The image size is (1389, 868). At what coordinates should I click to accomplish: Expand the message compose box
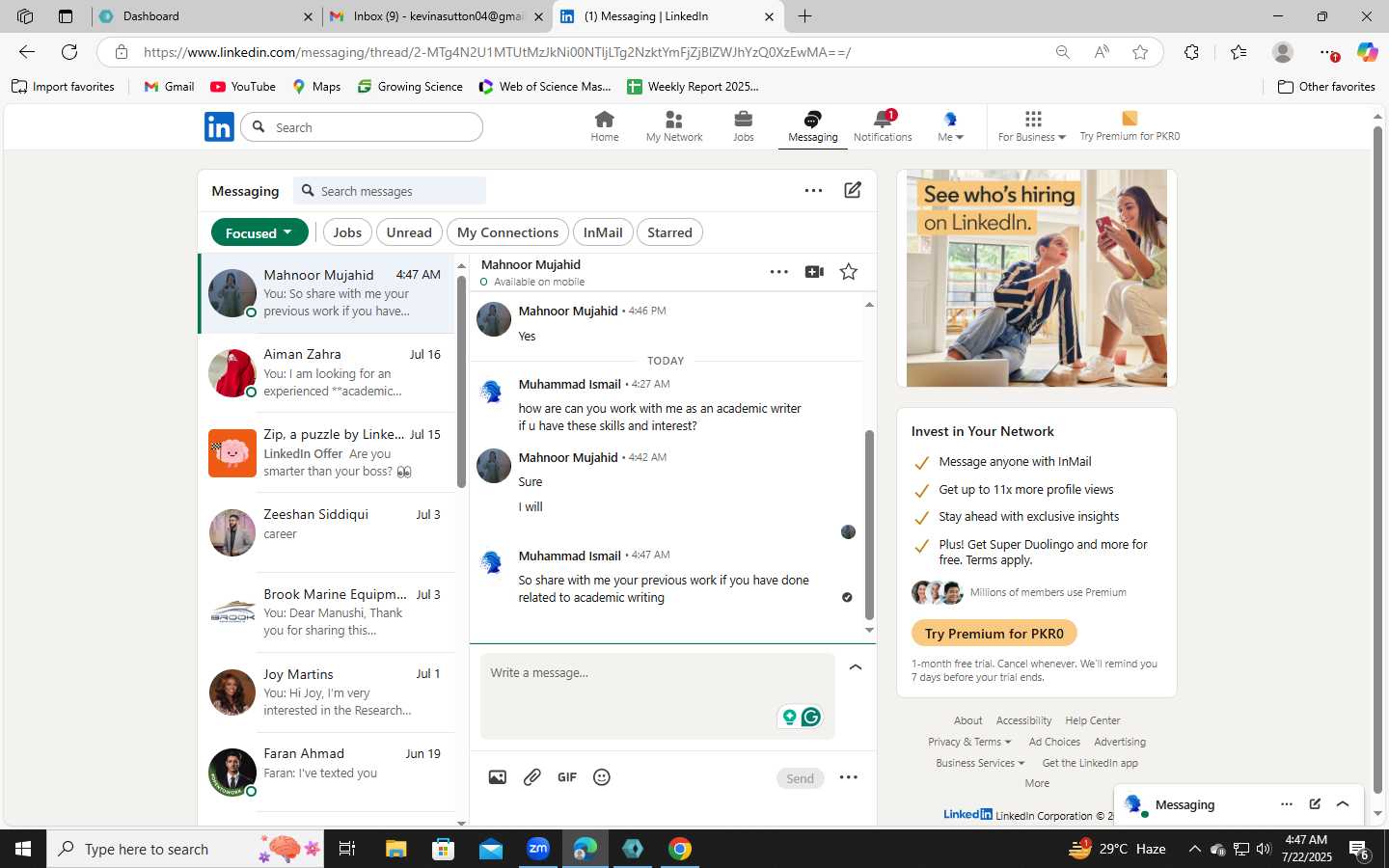tap(855, 667)
